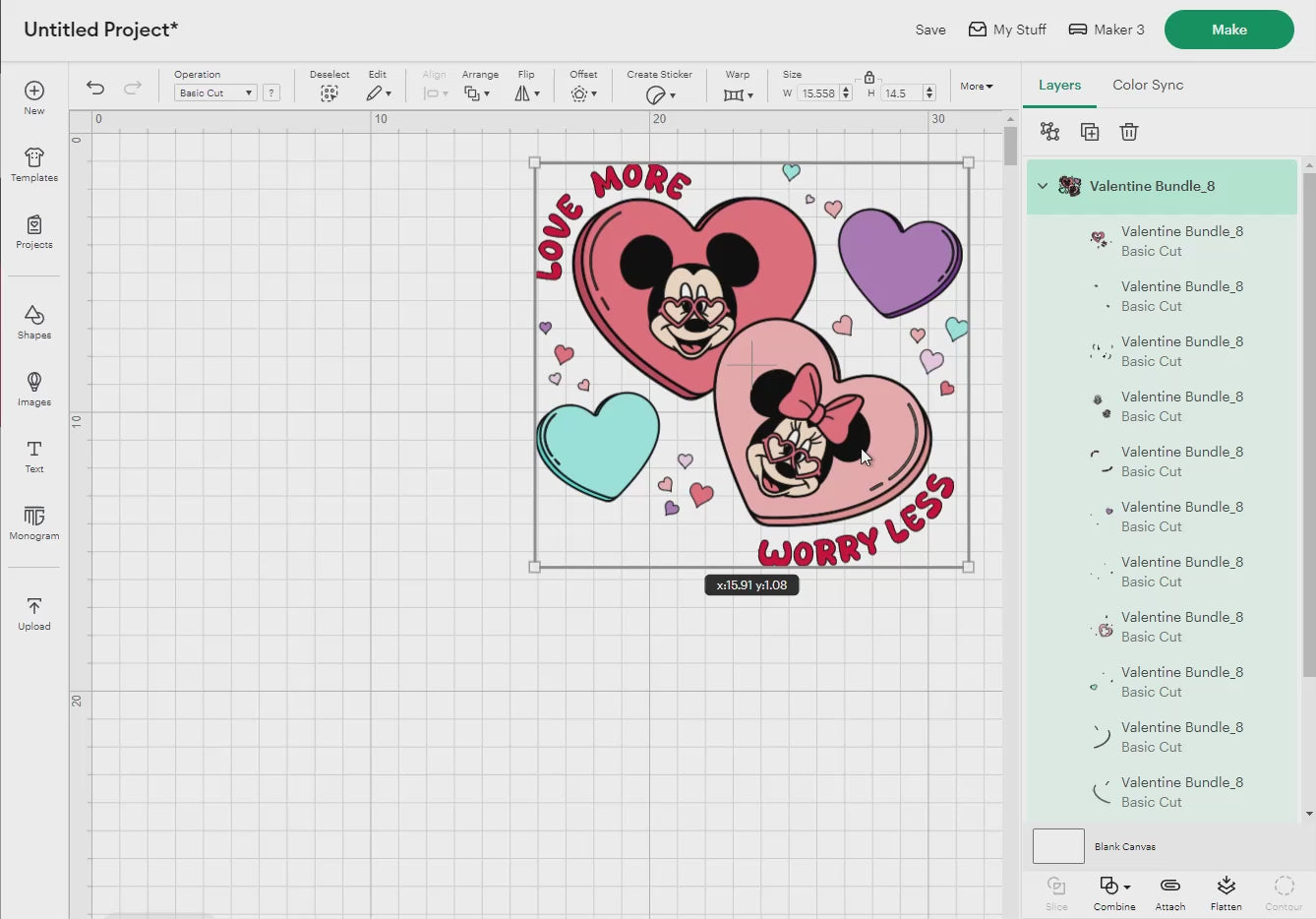This screenshot has height=919, width=1316.
Task: Click the width stepper arrows
Action: click(x=845, y=93)
